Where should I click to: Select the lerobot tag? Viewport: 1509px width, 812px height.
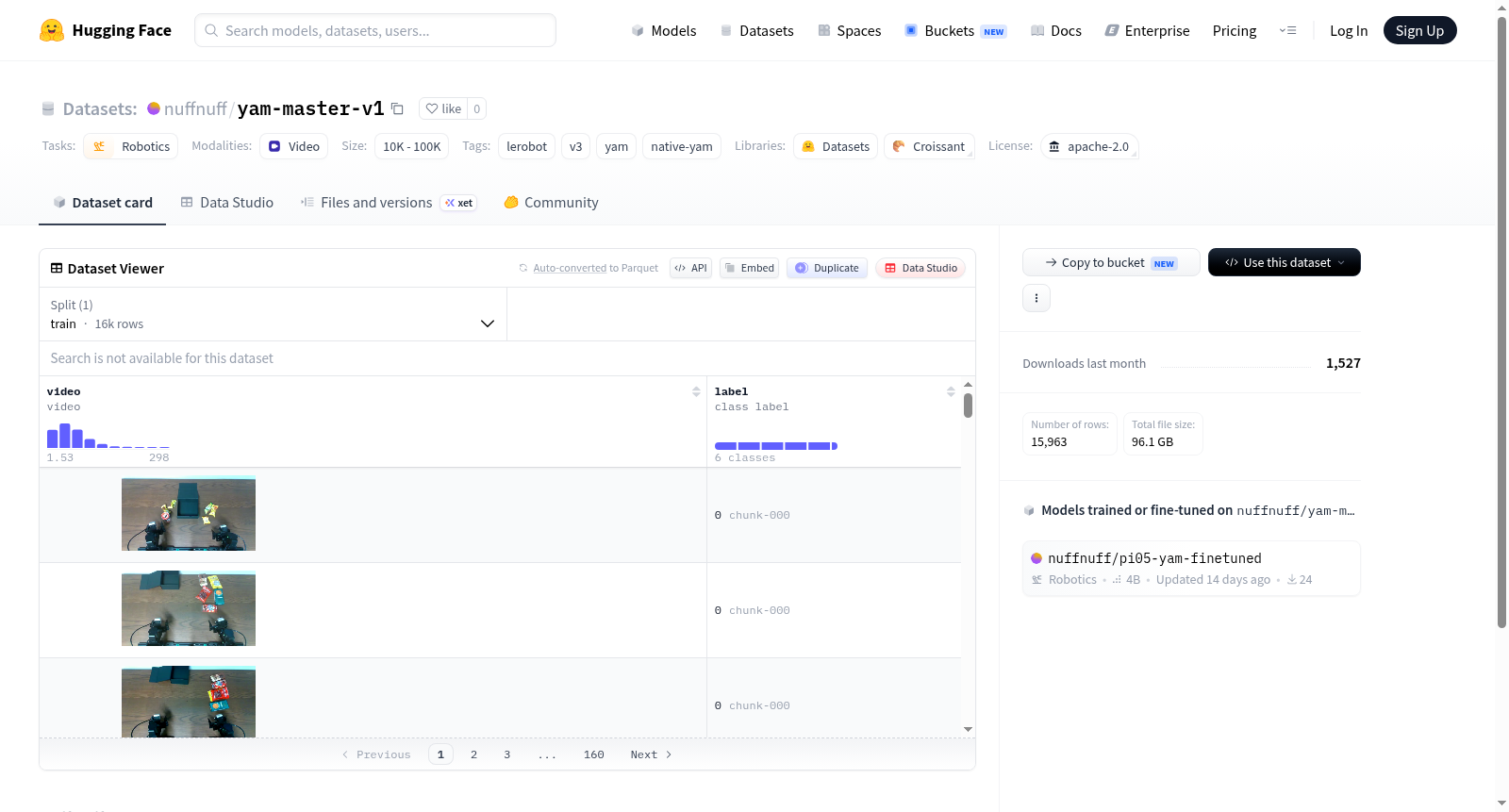click(526, 146)
